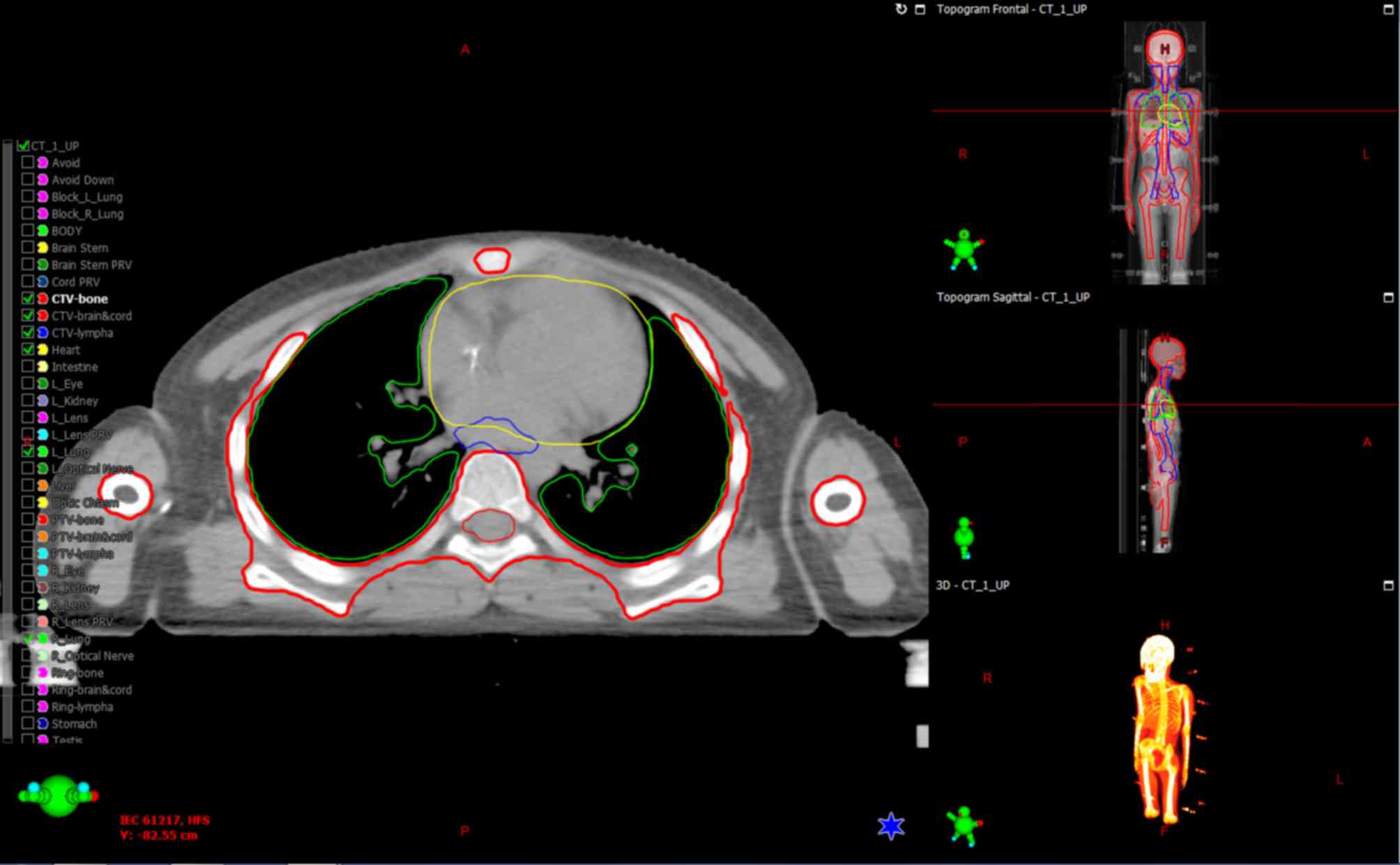
Task: Click orientation figure in Topogram Frontal view
Action: click(x=964, y=250)
